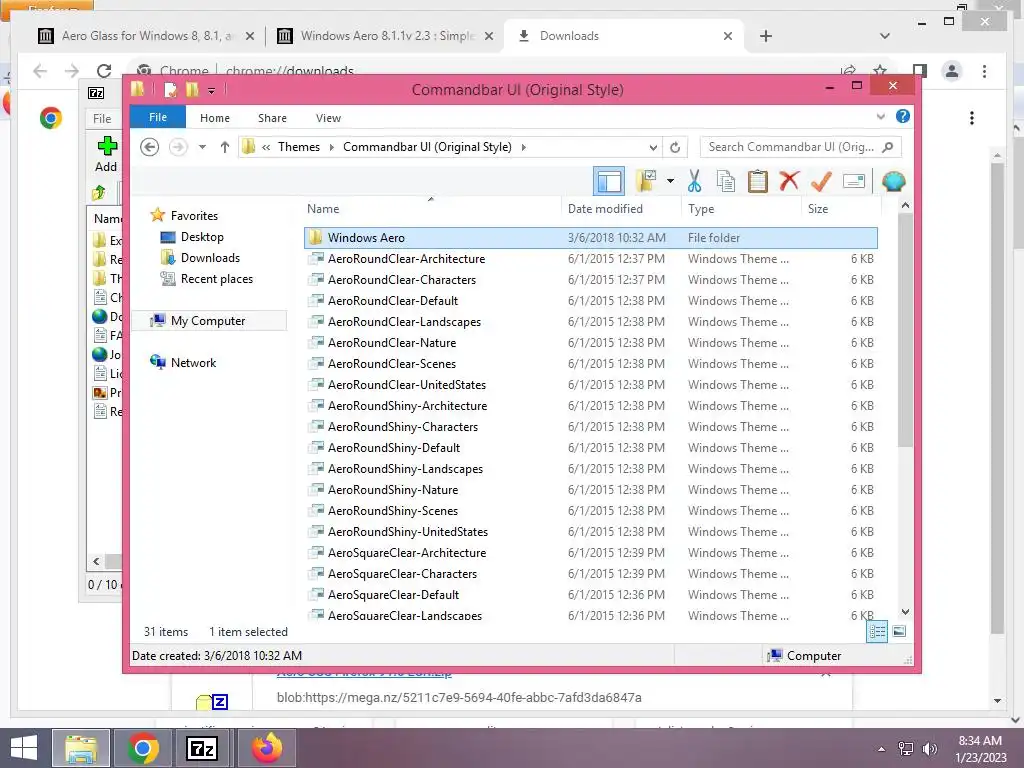Open the Windows Start button
The height and width of the screenshot is (768, 1024).
point(24,748)
